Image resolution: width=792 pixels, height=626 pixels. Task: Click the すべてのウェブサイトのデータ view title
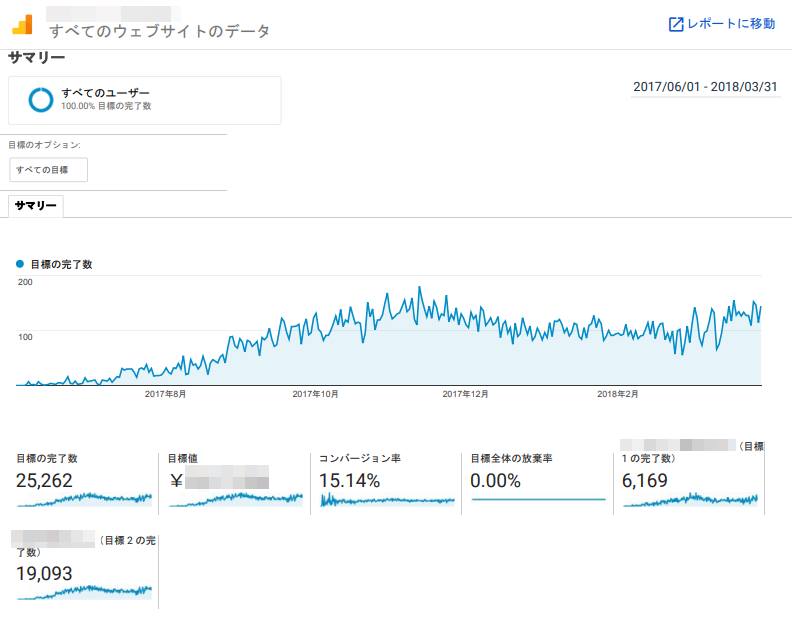159,31
